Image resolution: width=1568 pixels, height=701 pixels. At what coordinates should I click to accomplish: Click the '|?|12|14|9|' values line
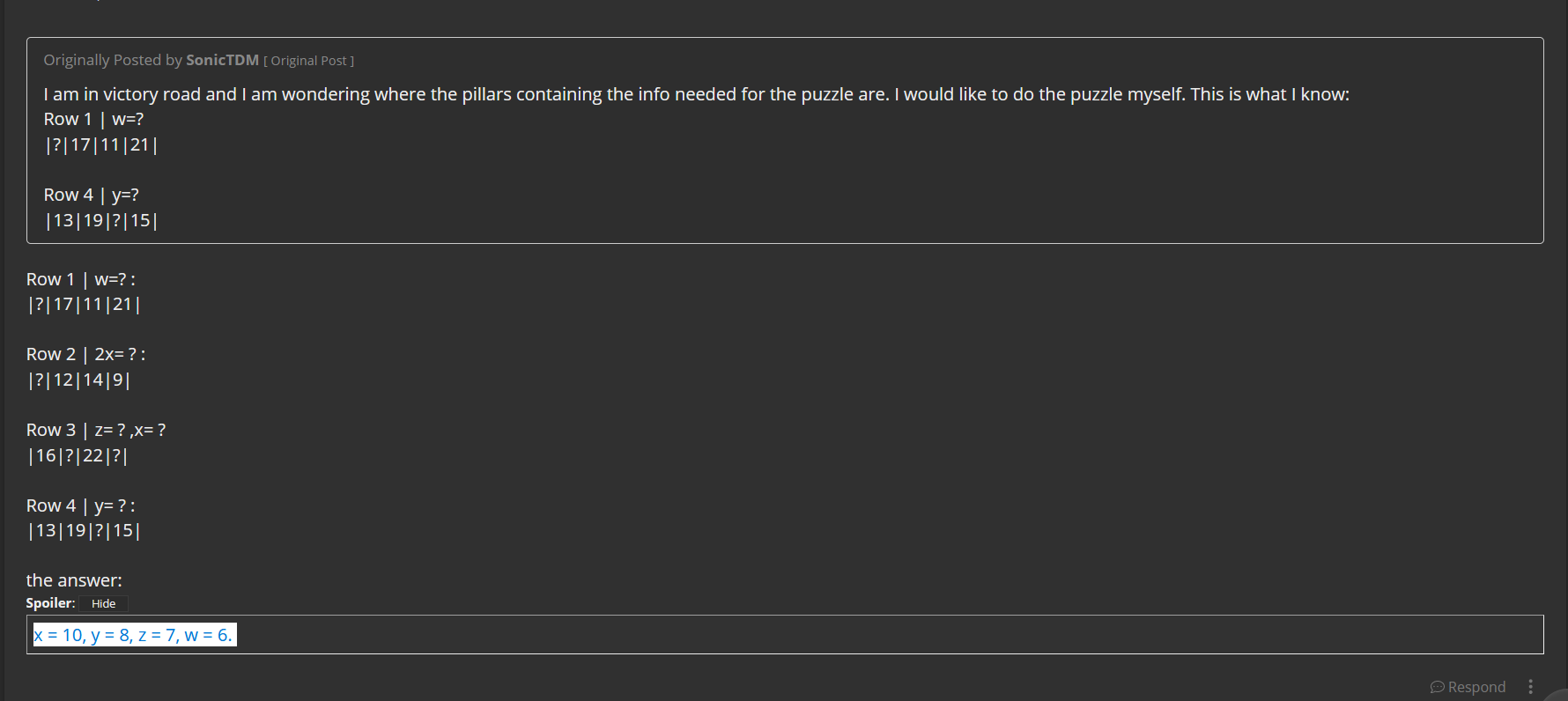(79, 380)
